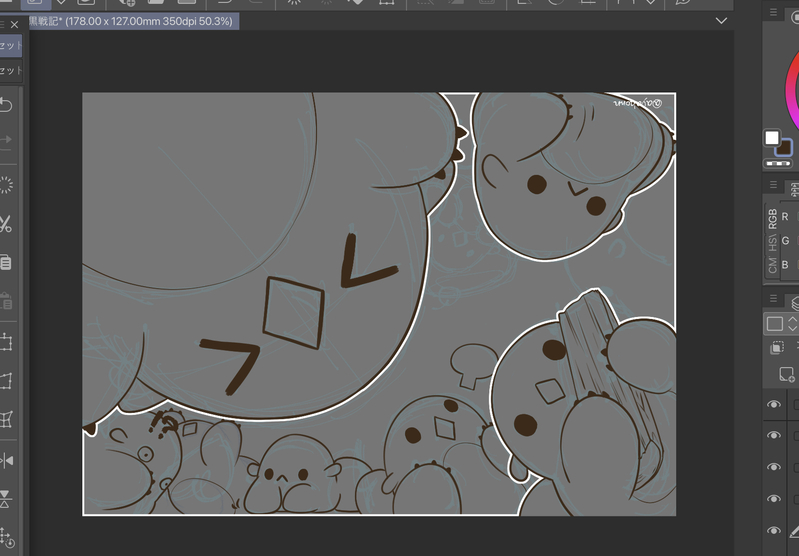Open the layer panel's hamburger menu
This screenshot has height=556, width=799.
pos(774,298)
